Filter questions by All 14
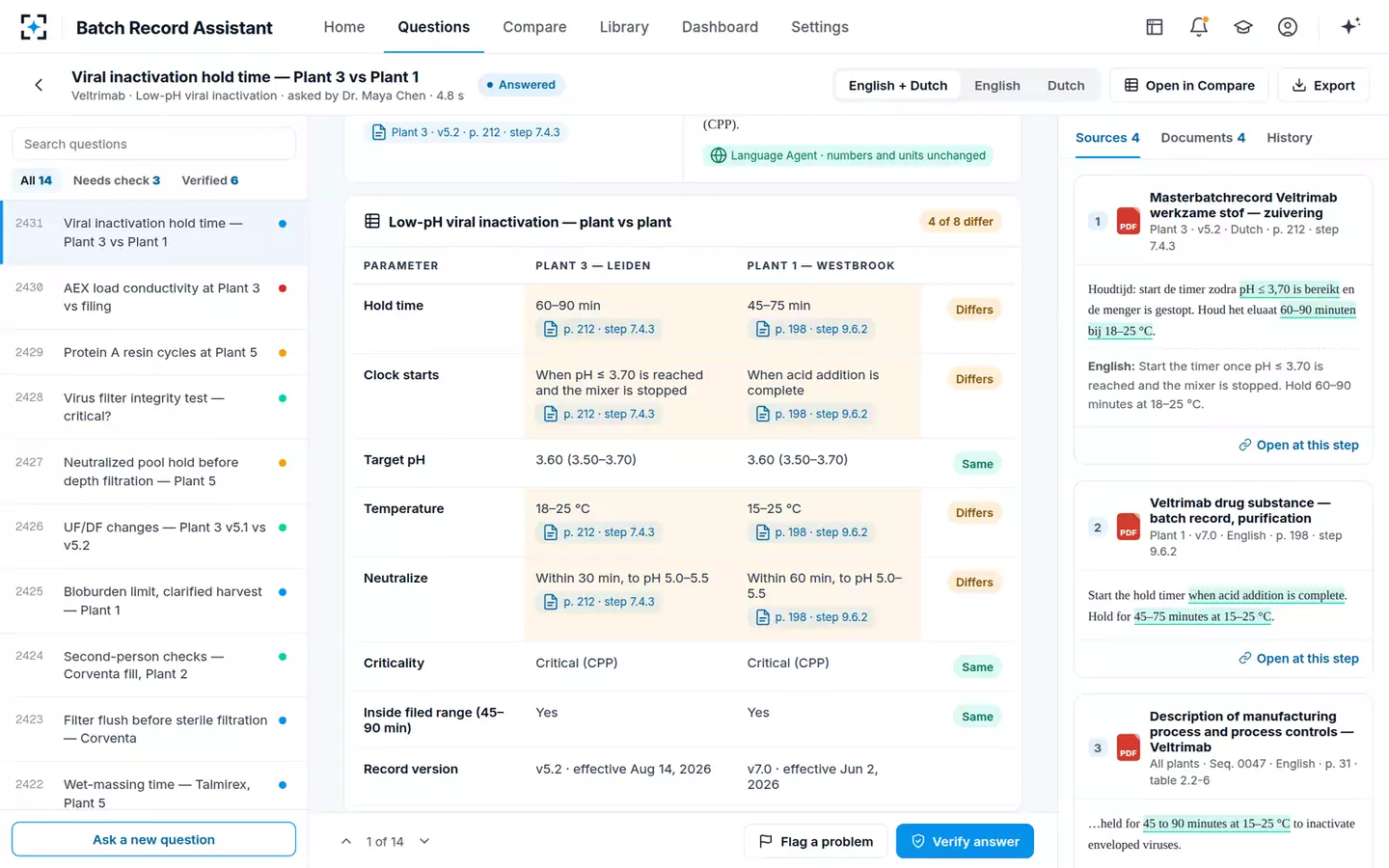 click(x=37, y=180)
